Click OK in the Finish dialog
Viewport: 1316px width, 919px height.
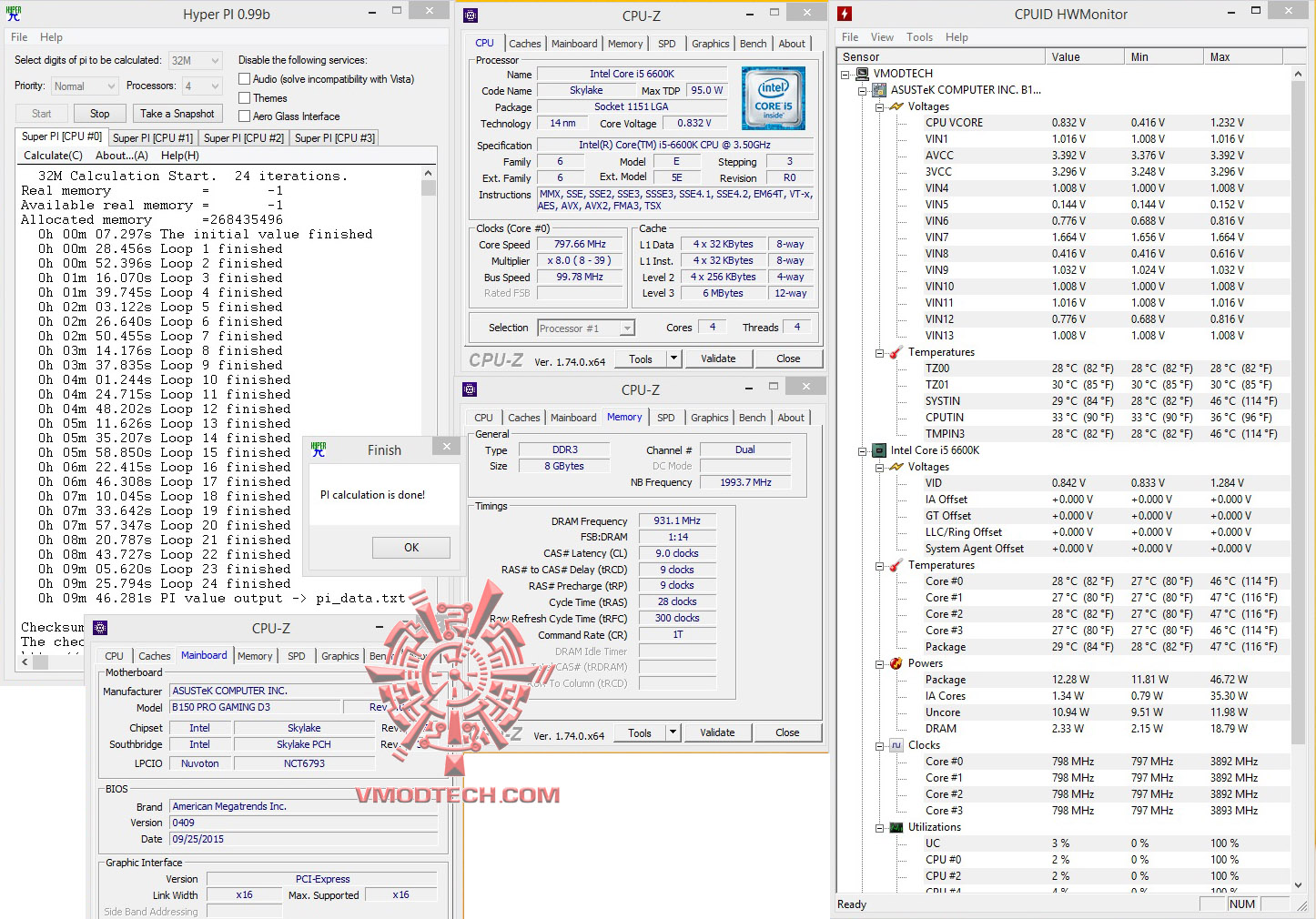pos(411,548)
